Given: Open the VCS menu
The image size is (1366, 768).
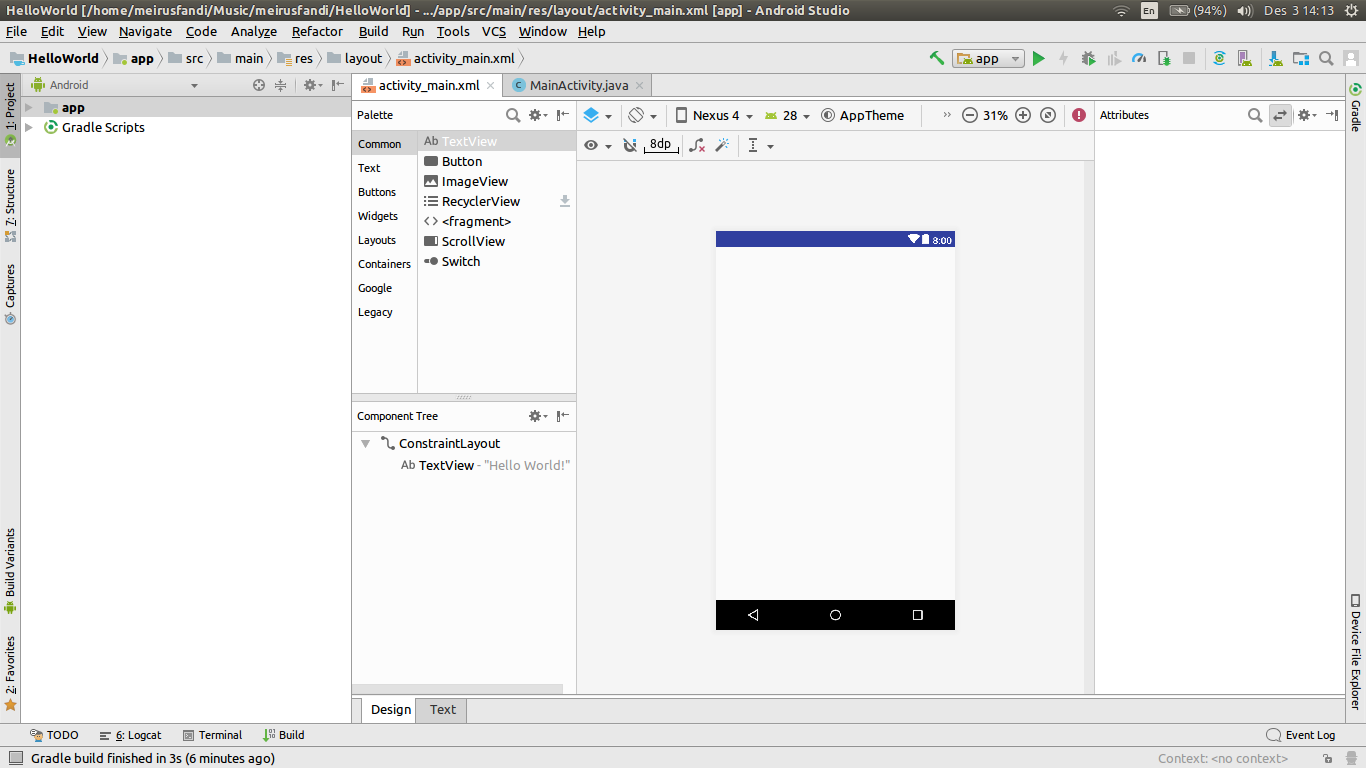Looking at the screenshot, I should pyautogui.click(x=494, y=31).
